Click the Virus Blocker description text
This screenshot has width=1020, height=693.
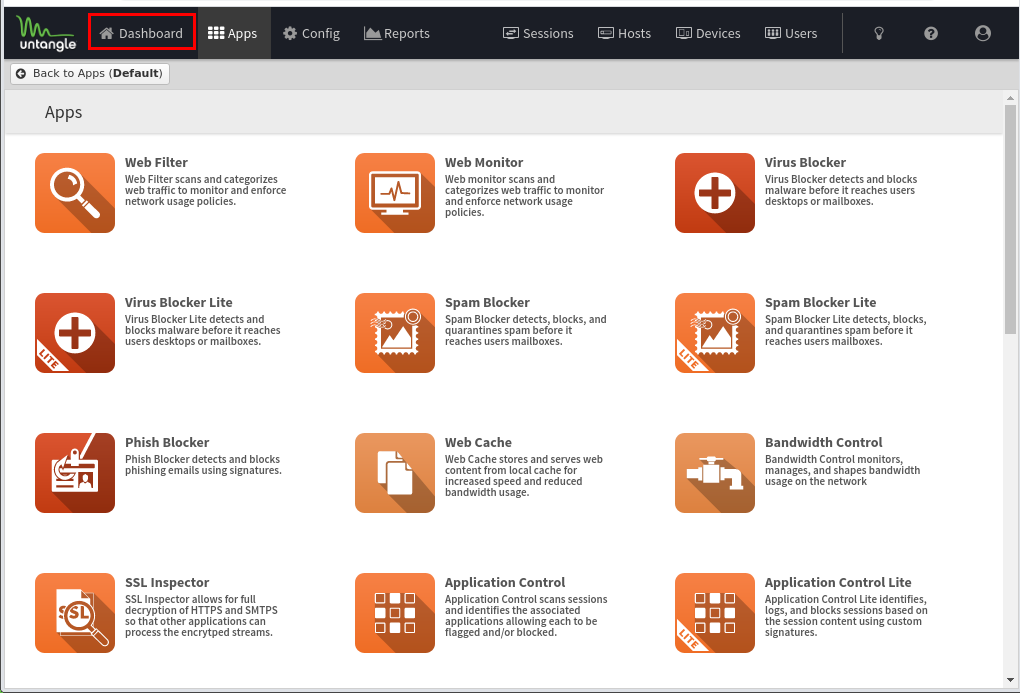point(841,190)
